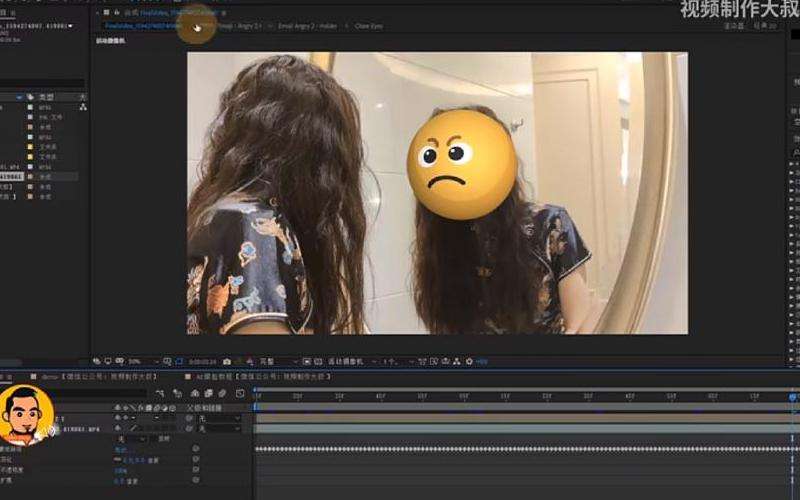Screen dimensions: 800x500
Task: Switch to the Close Eyes composition tab
Action: pyautogui.click(x=368, y=26)
